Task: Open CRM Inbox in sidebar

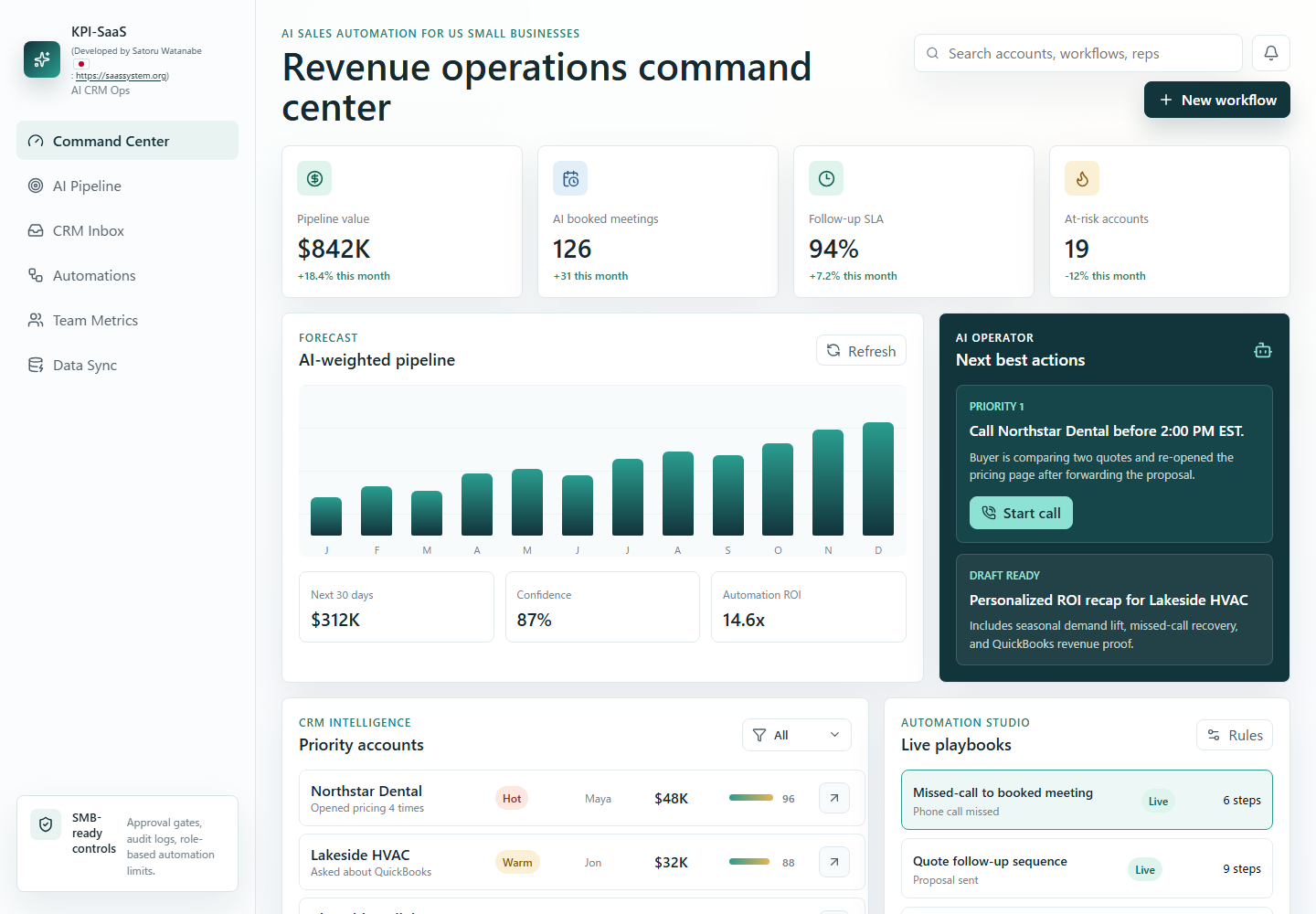Action: point(127,230)
